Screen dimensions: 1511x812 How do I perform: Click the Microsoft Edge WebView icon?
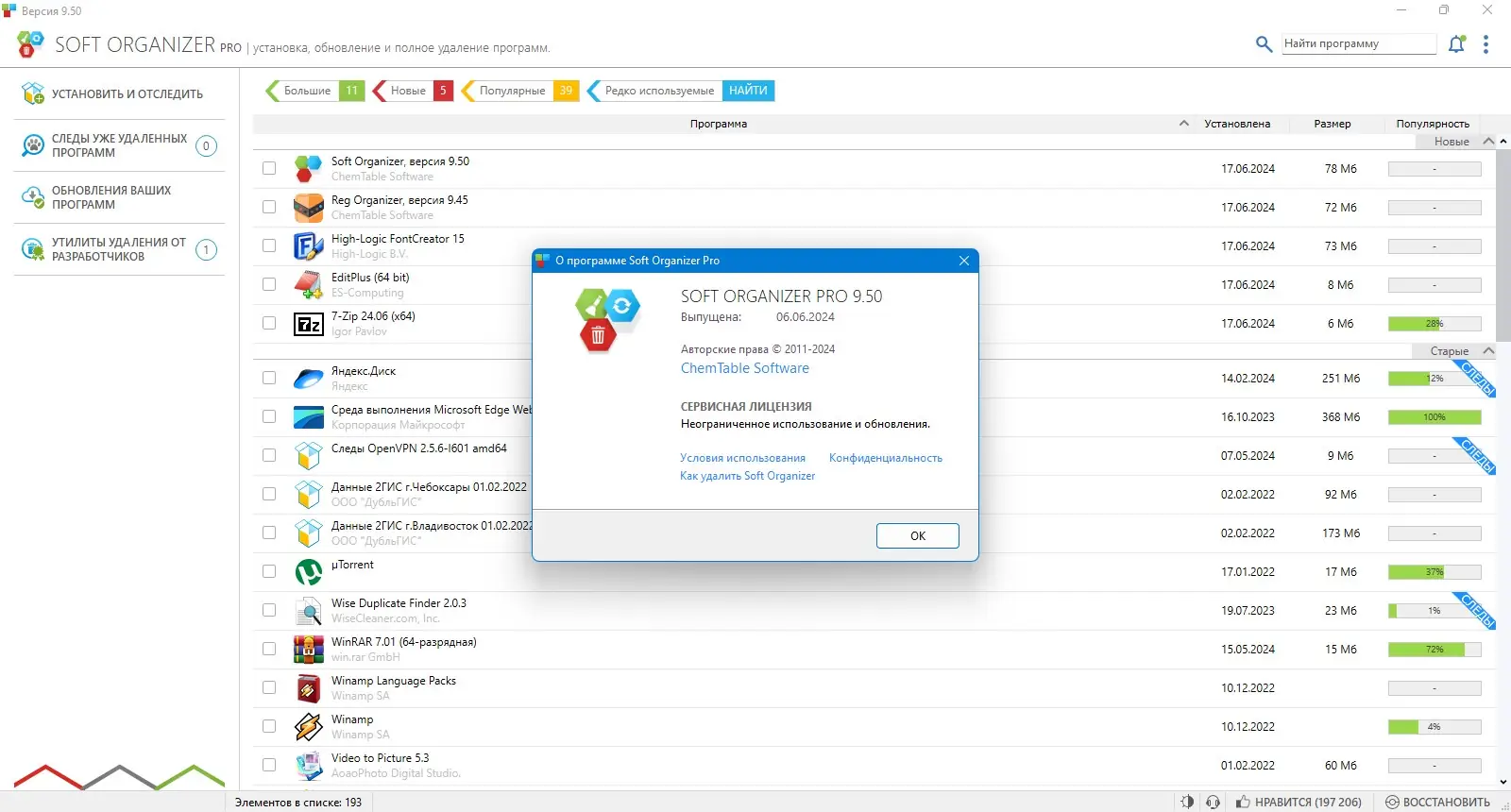tap(309, 416)
